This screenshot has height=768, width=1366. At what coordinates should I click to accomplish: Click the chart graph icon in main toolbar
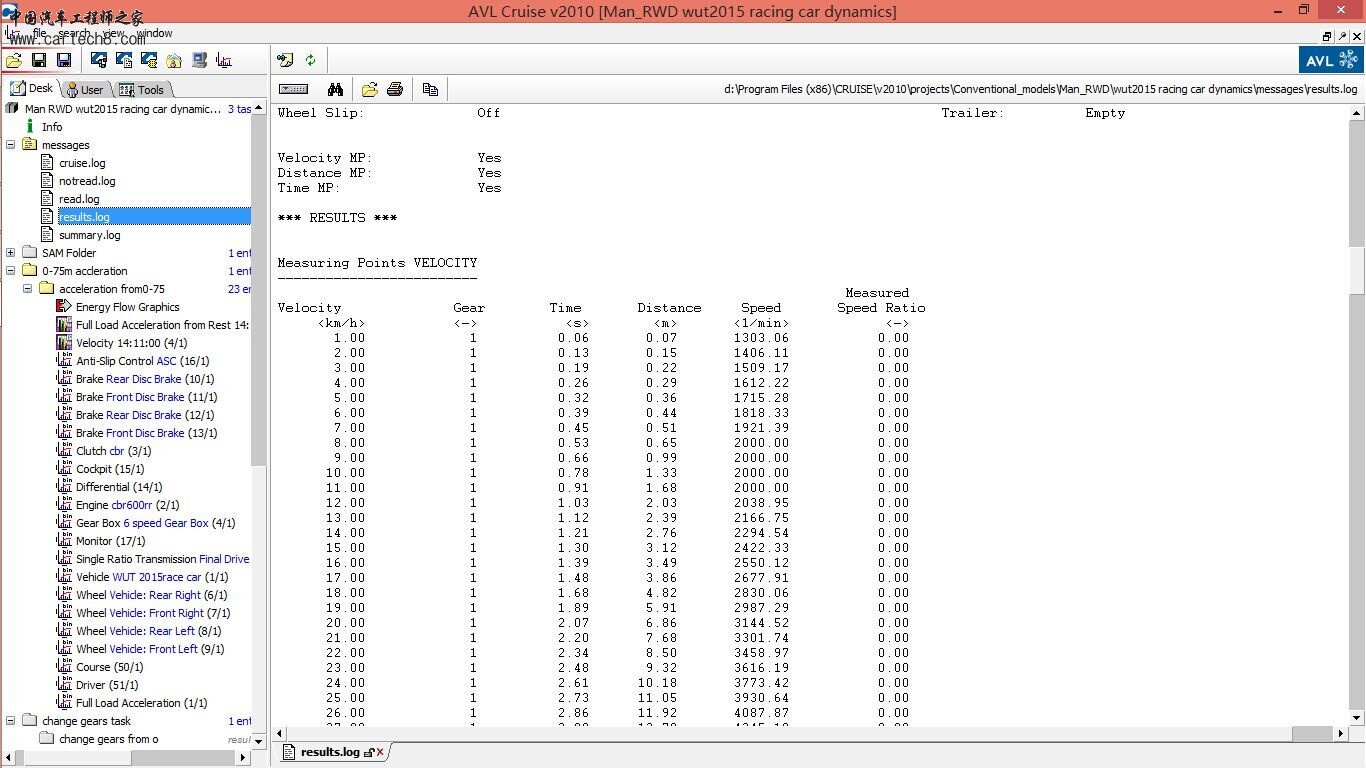coord(224,60)
